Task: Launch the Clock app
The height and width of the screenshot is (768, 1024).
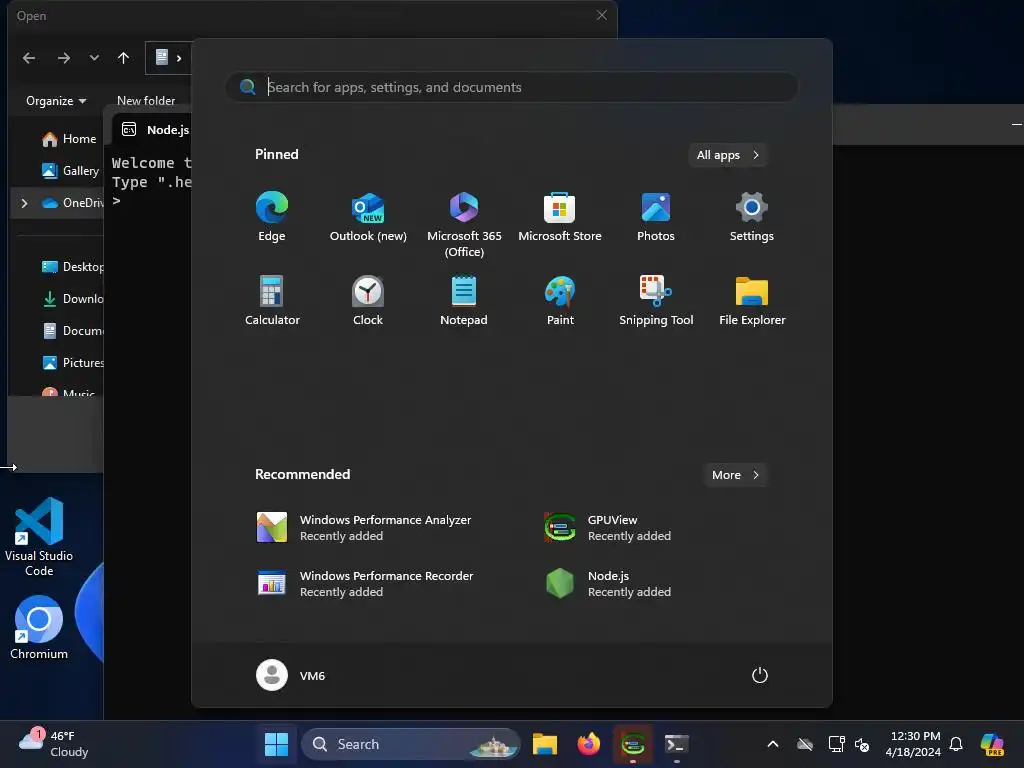Action: click(x=368, y=301)
